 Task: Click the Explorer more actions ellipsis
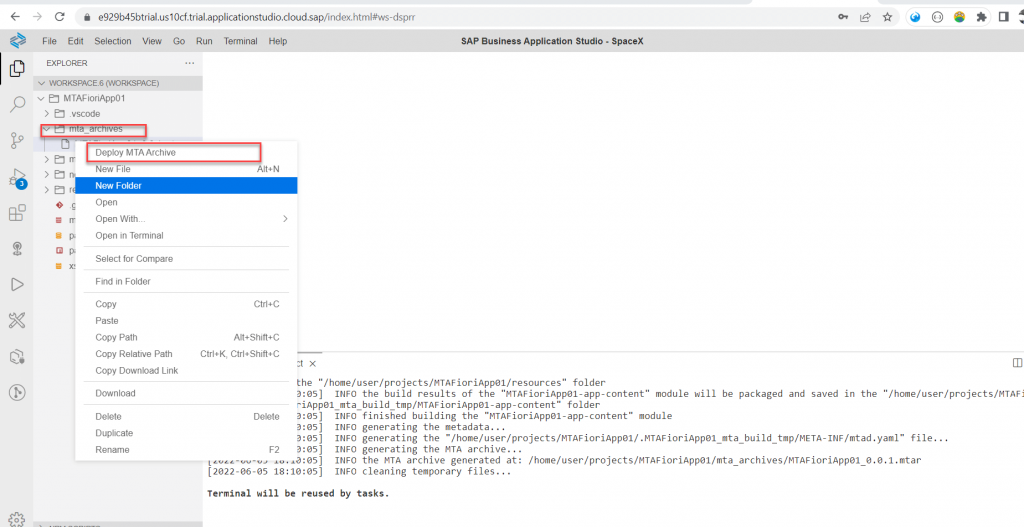[x=189, y=63]
